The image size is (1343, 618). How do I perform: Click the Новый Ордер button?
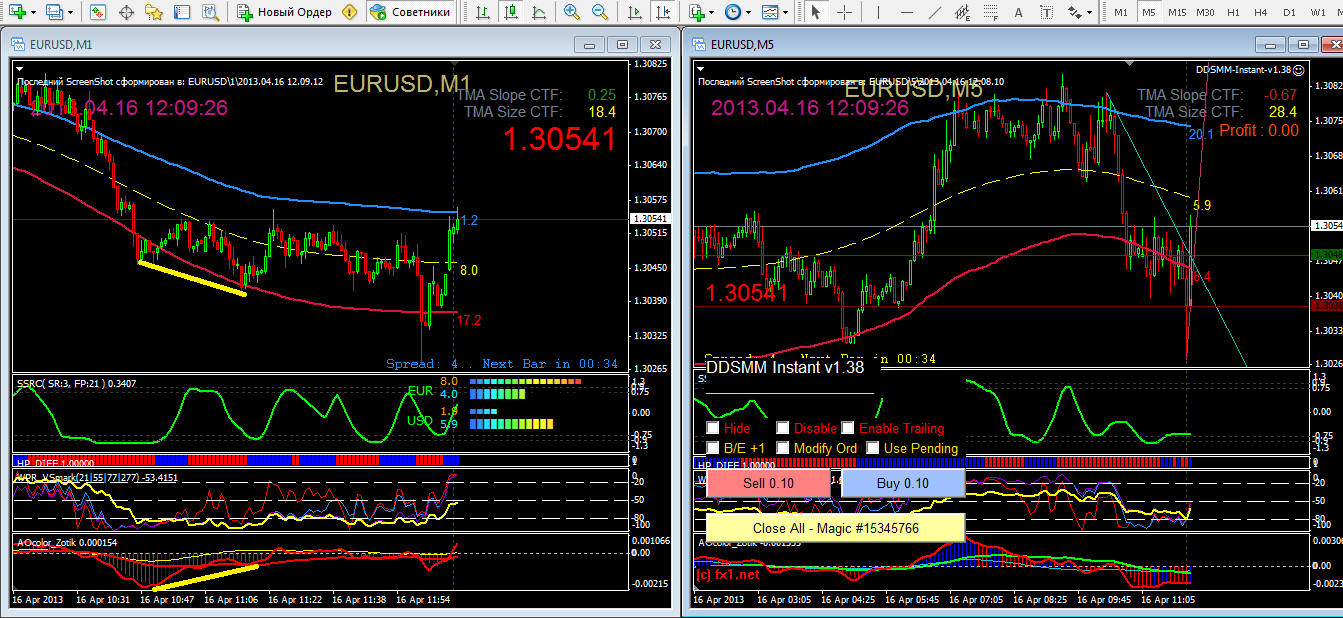[x=284, y=12]
